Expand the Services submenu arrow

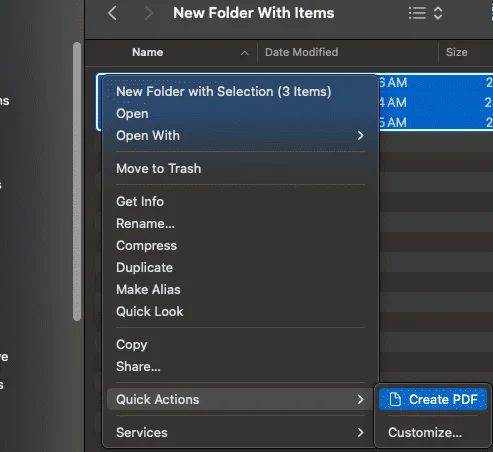pyautogui.click(x=360, y=432)
